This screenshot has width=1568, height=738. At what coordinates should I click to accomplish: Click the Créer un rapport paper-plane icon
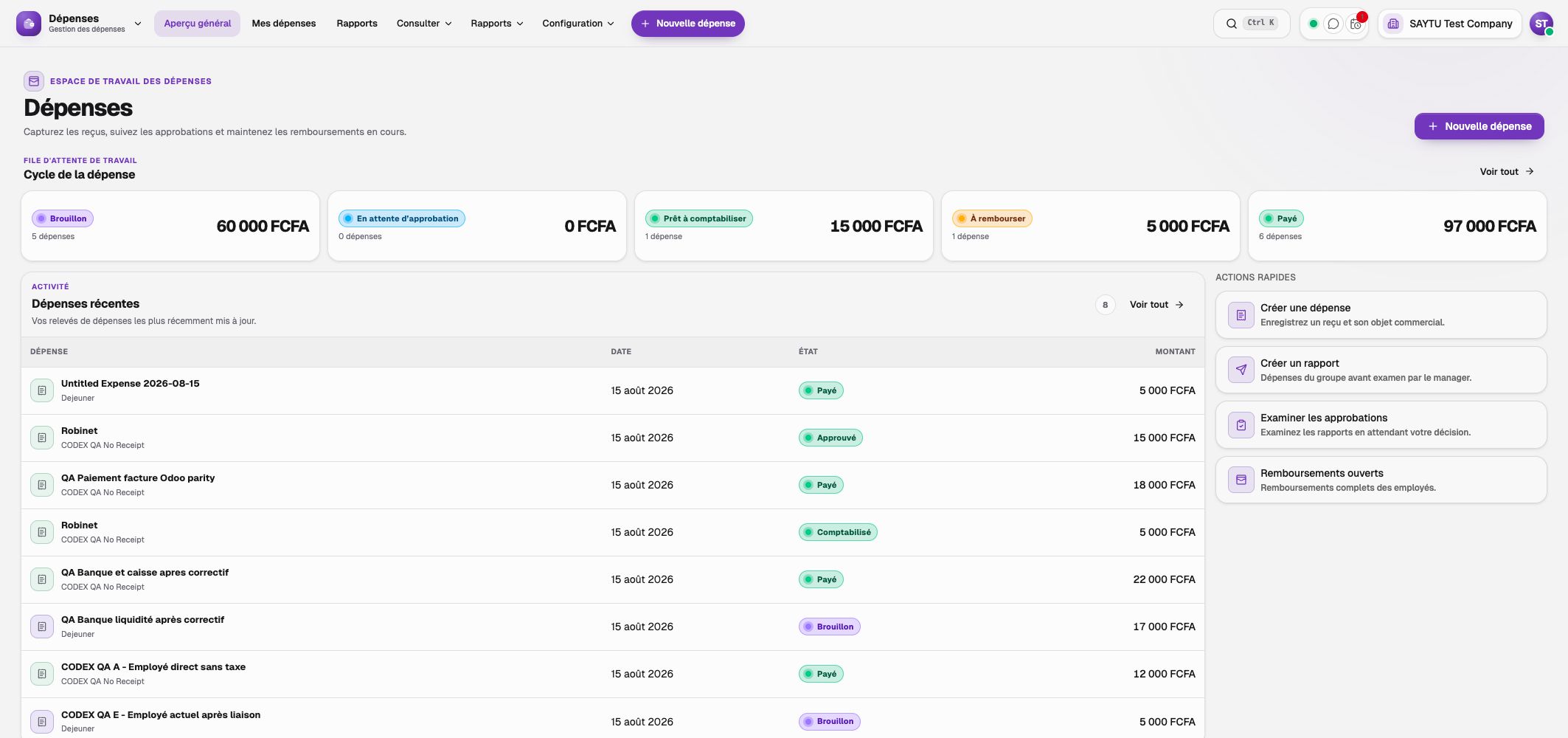[x=1241, y=370]
